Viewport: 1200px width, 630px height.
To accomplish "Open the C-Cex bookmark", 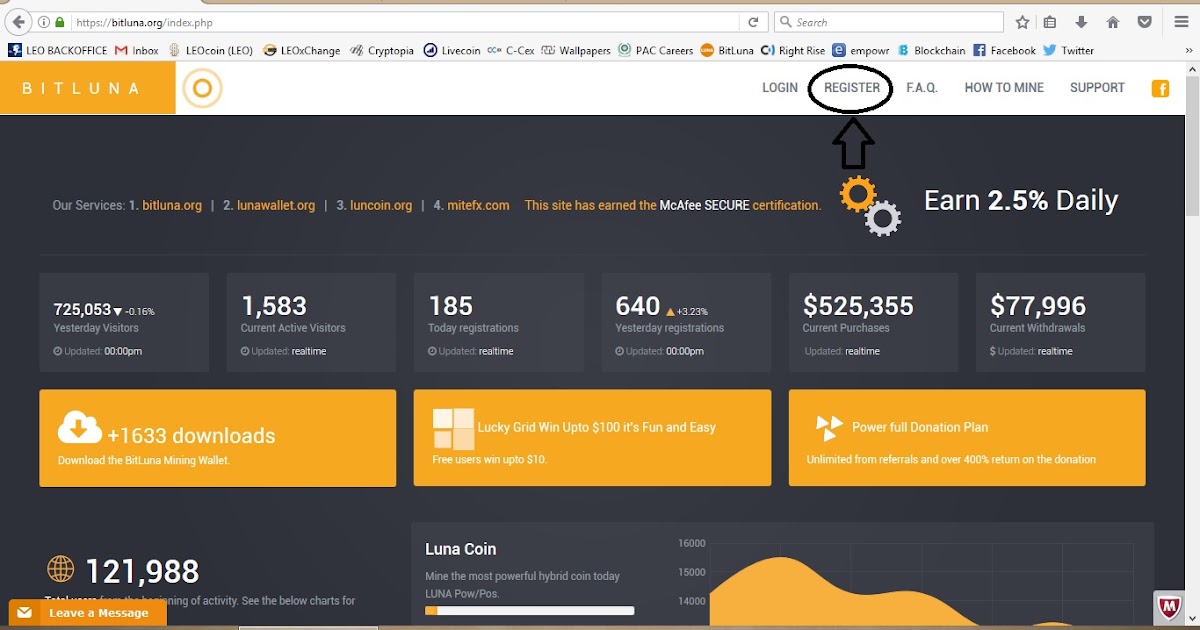I will (x=512, y=50).
